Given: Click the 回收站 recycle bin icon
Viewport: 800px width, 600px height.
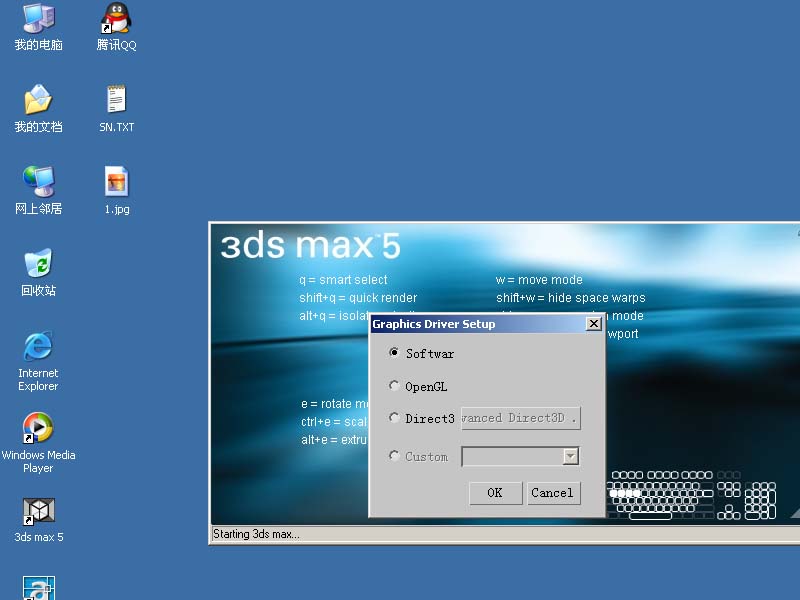Looking at the screenshot, I should pos(38,263).
